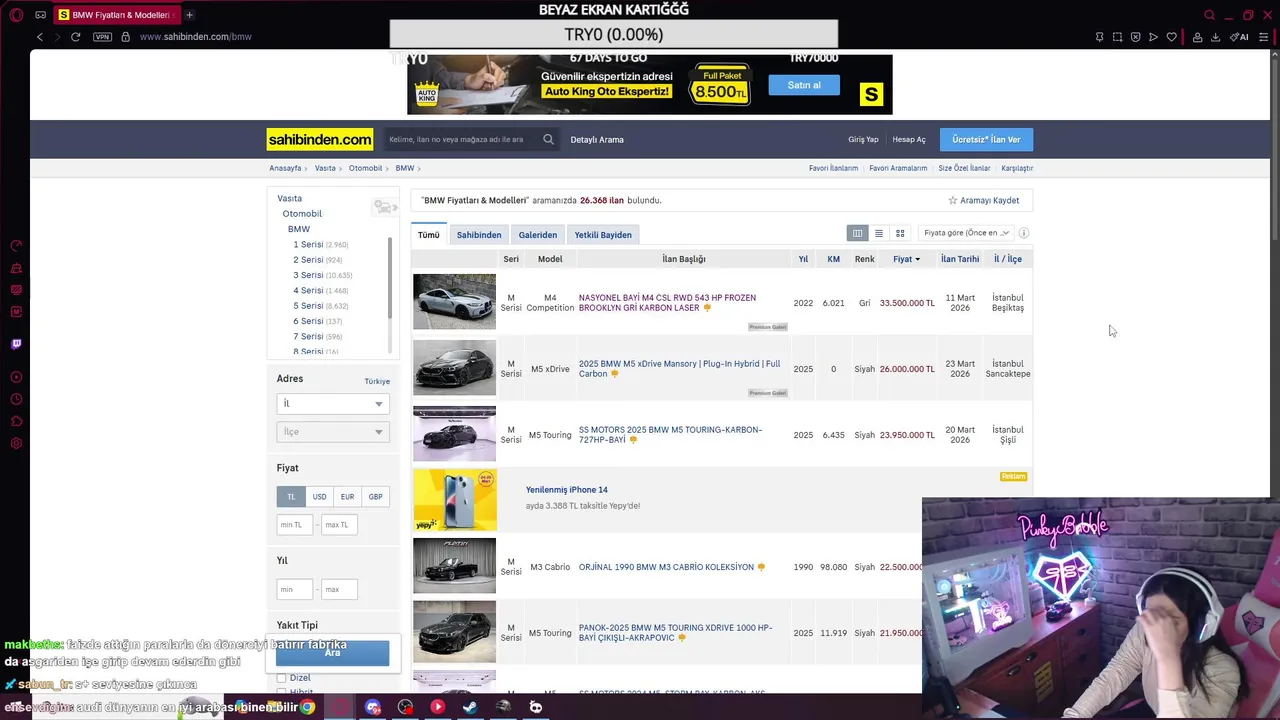Switch to the Sahibinden tab

[479, 235]
